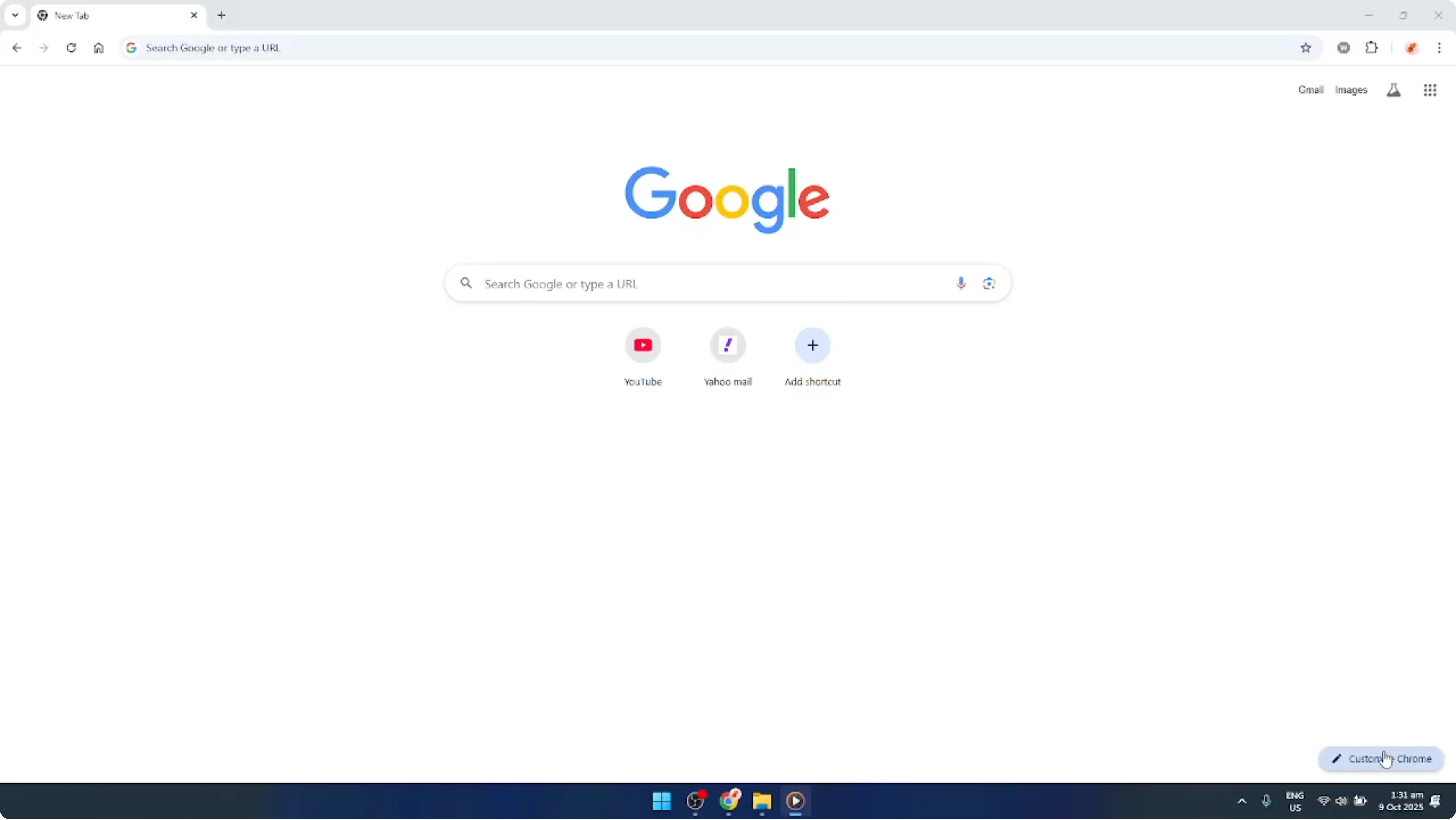Open the Extensions puzzle icon
This screenshot has height=820, width=1456.
1372,48
